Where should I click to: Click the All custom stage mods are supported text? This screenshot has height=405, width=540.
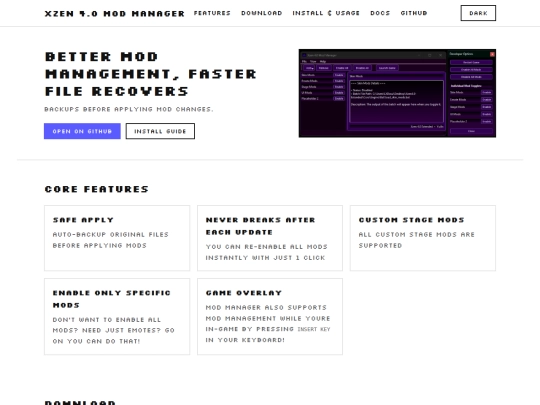coord(417,240)
